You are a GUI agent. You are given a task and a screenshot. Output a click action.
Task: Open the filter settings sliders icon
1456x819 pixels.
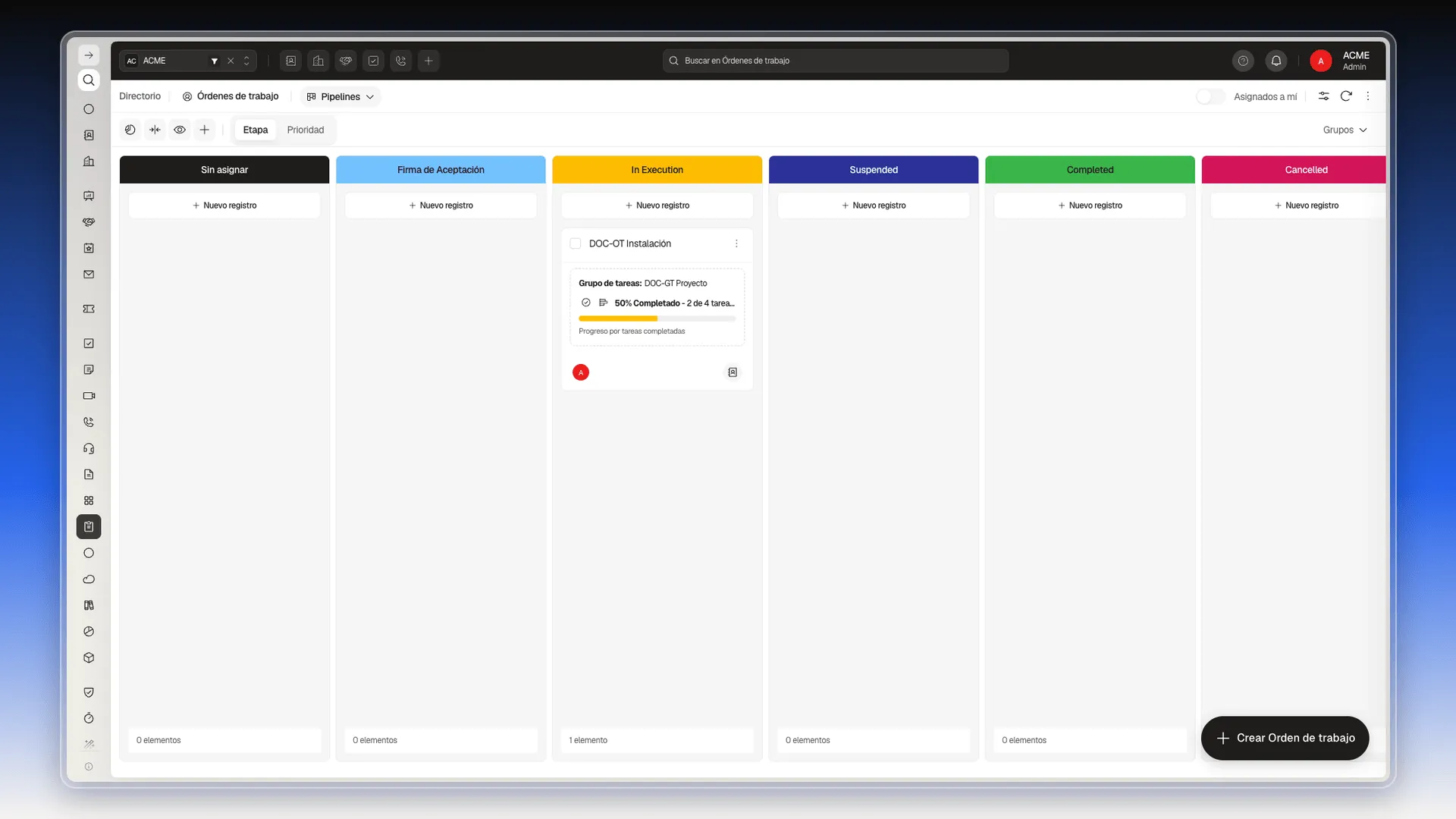(x=1323, y=96)
